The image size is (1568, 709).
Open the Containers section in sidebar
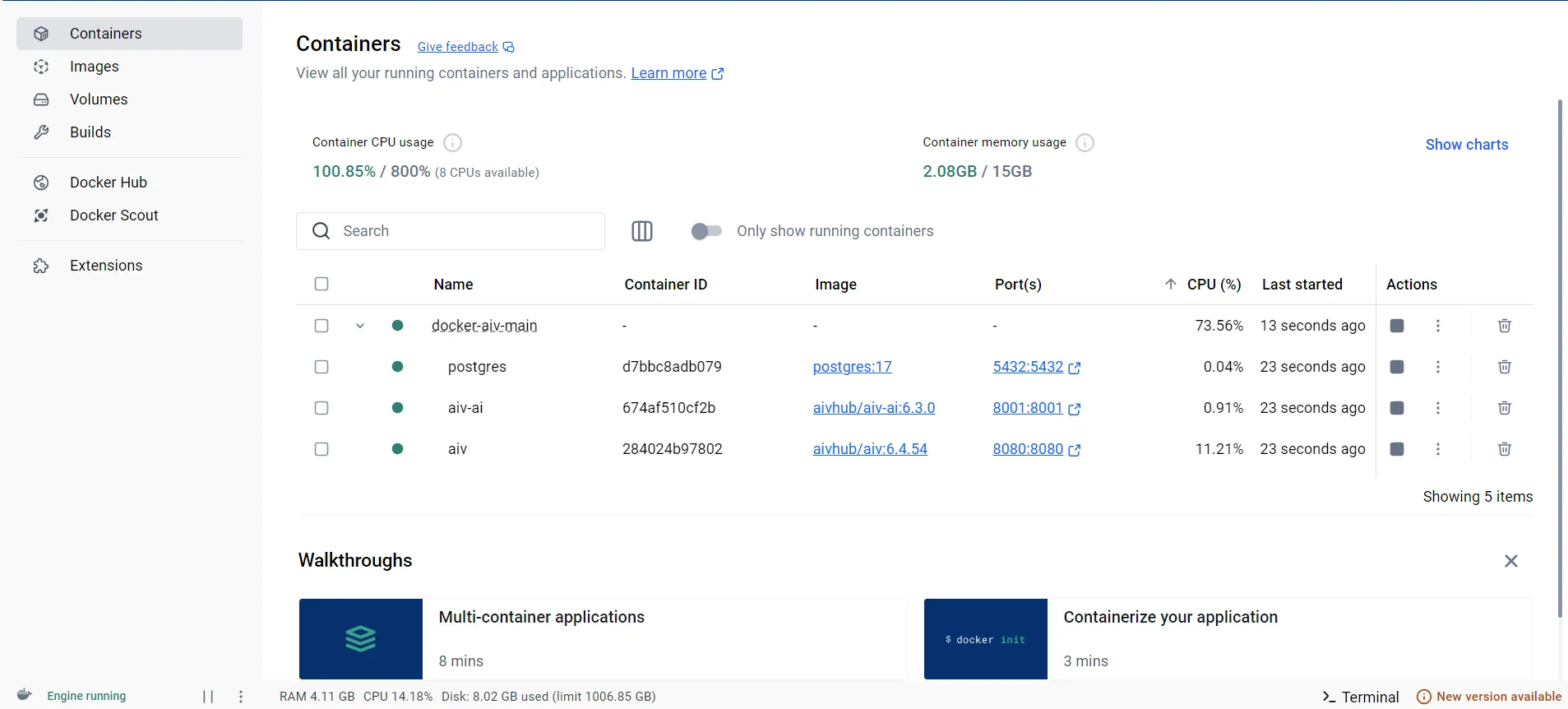pyautogui.click(x=129, y=34)
